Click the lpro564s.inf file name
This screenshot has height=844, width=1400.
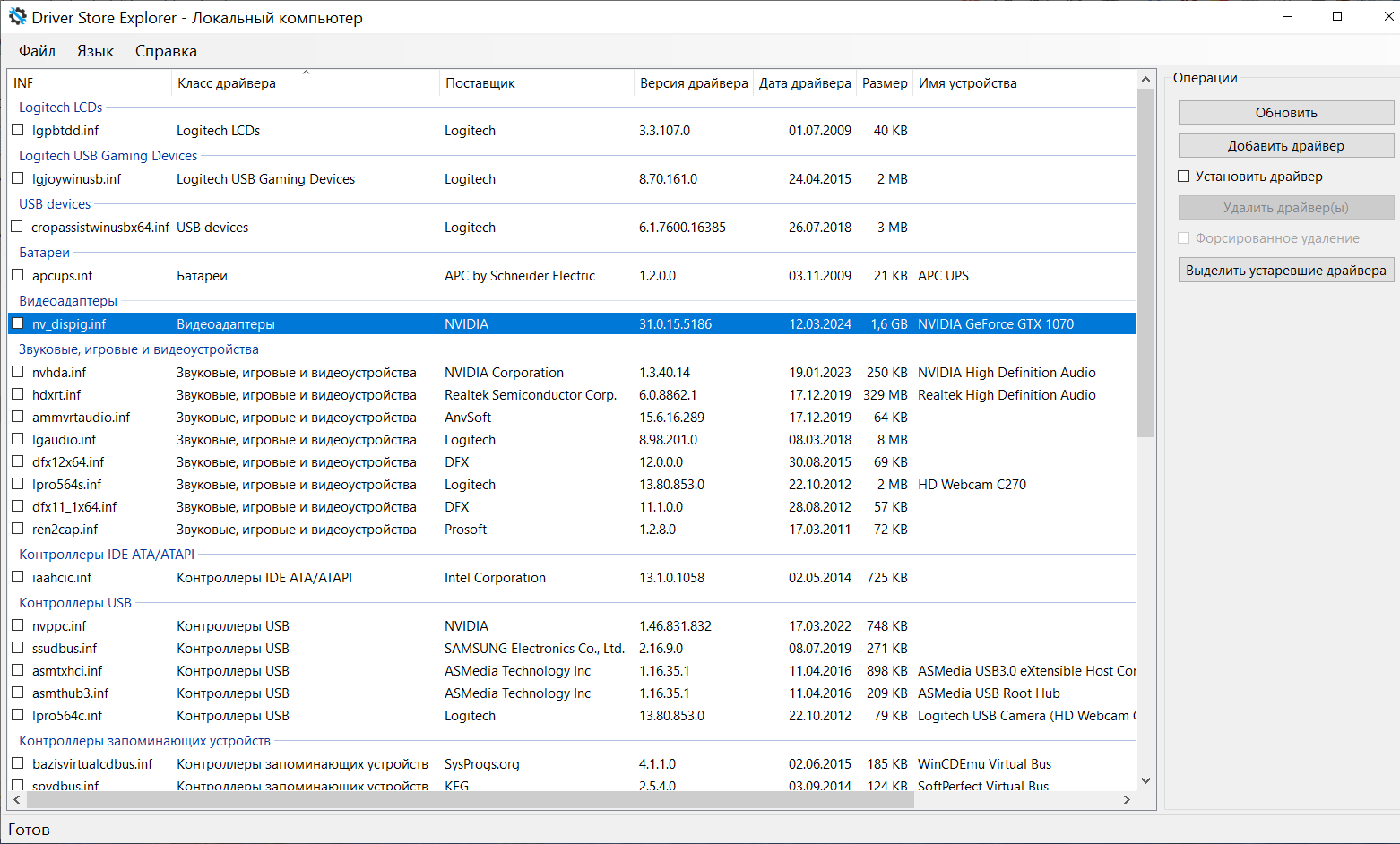(x=67, y=485)
